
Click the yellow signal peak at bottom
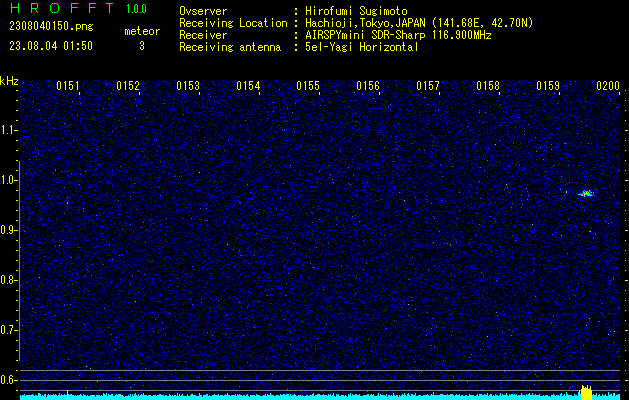point(587,393)
